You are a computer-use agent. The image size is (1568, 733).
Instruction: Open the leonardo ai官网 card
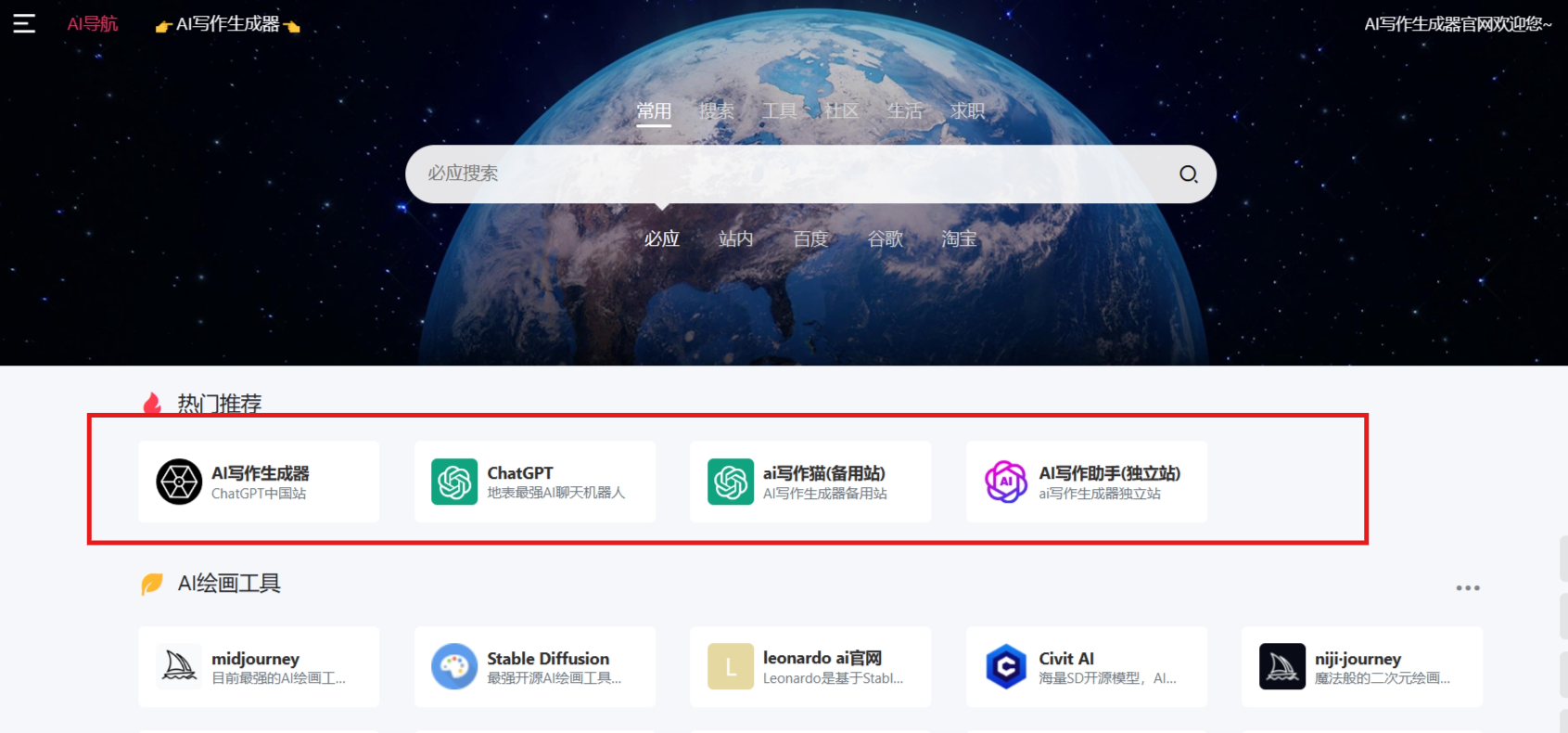[x=810, y=666]
